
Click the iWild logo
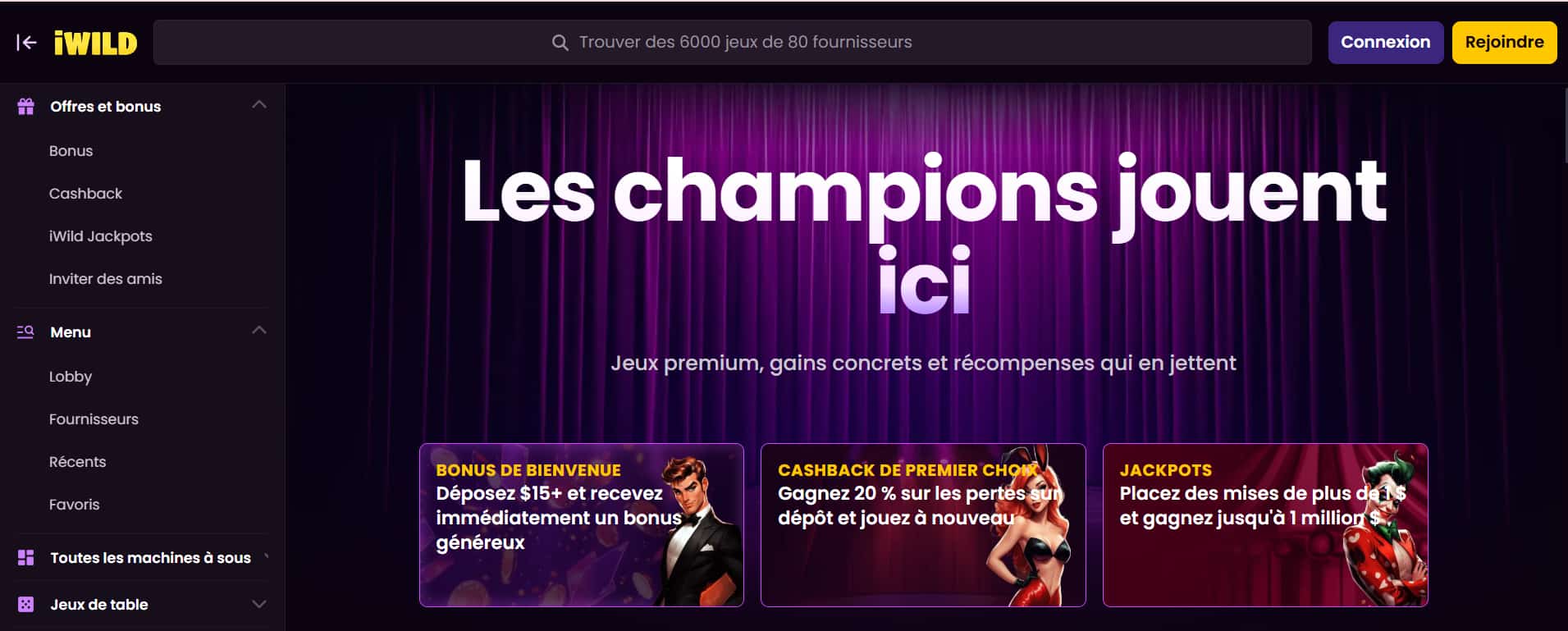(x=96, y=43)
